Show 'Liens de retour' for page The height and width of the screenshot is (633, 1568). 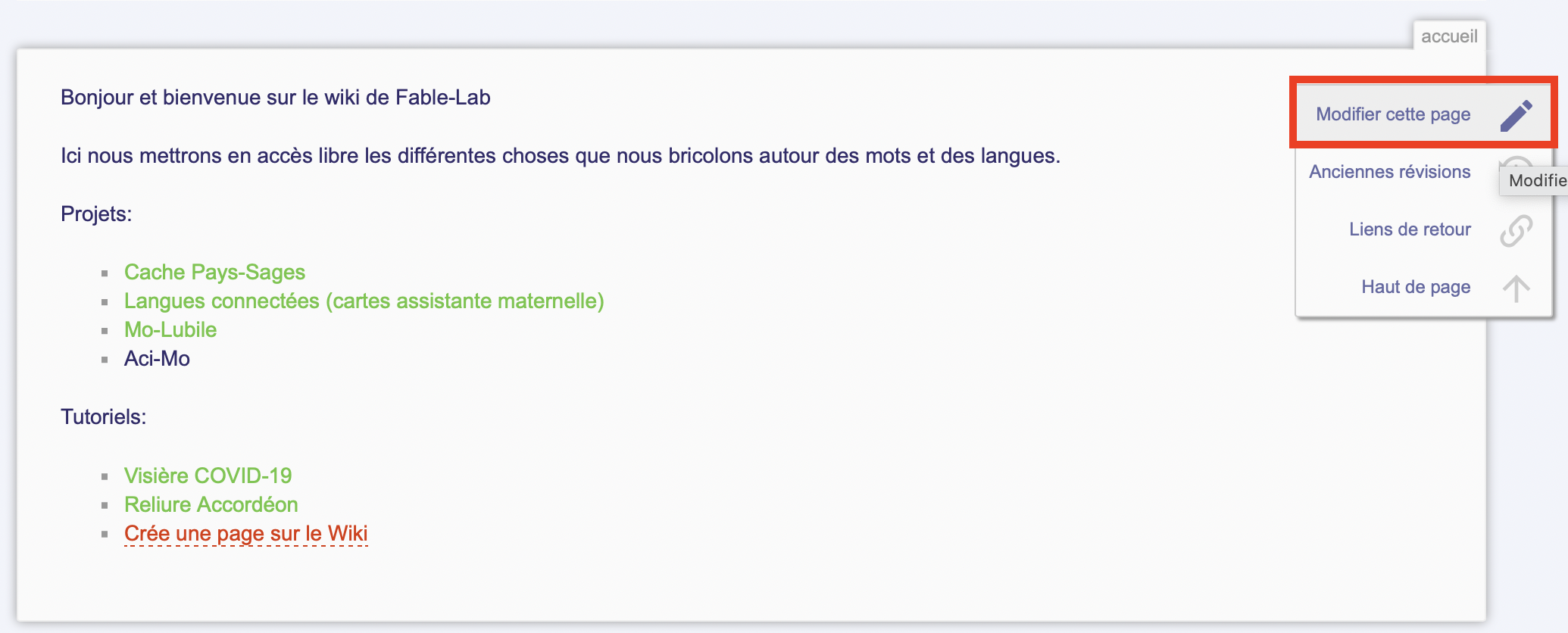1409,229
